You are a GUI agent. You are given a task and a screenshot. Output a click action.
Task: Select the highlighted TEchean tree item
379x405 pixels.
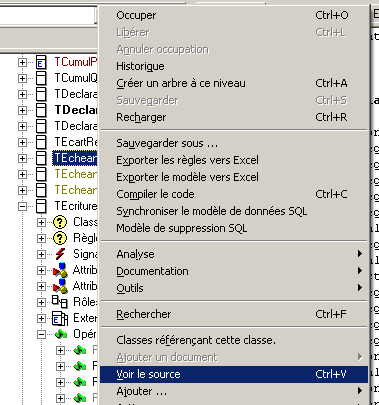pos(75,158)
